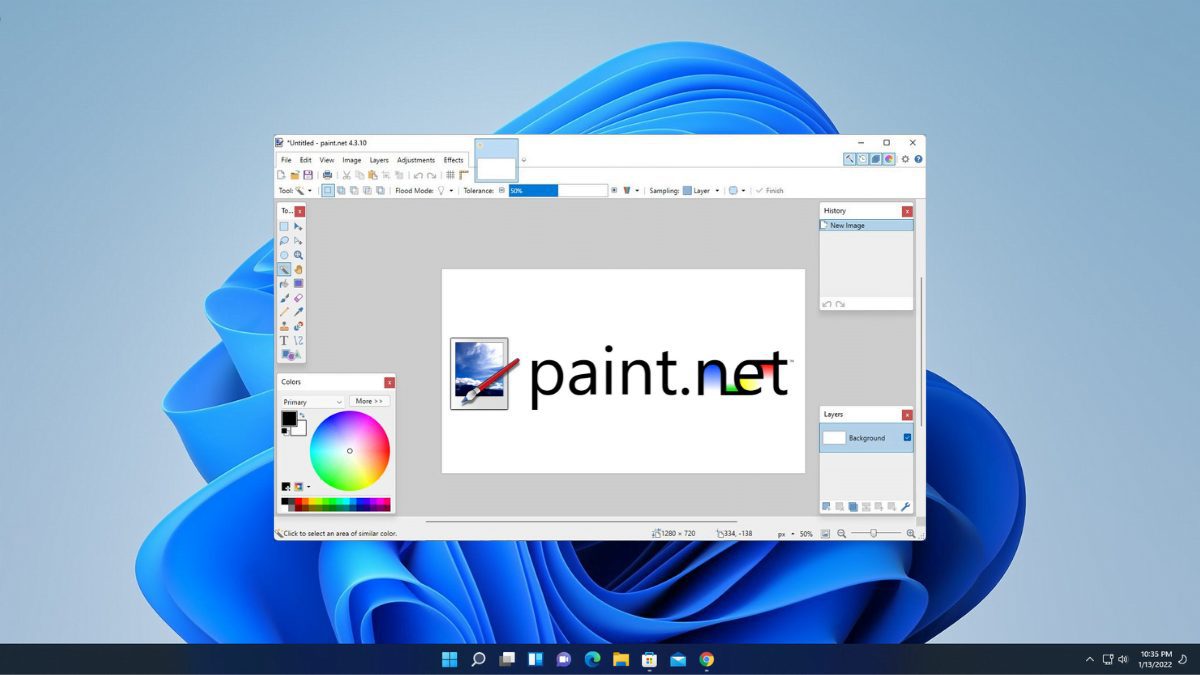Open the Sampling Layer dropdown
Screen dimensions: 1200x675
click(x=701, y=190)
